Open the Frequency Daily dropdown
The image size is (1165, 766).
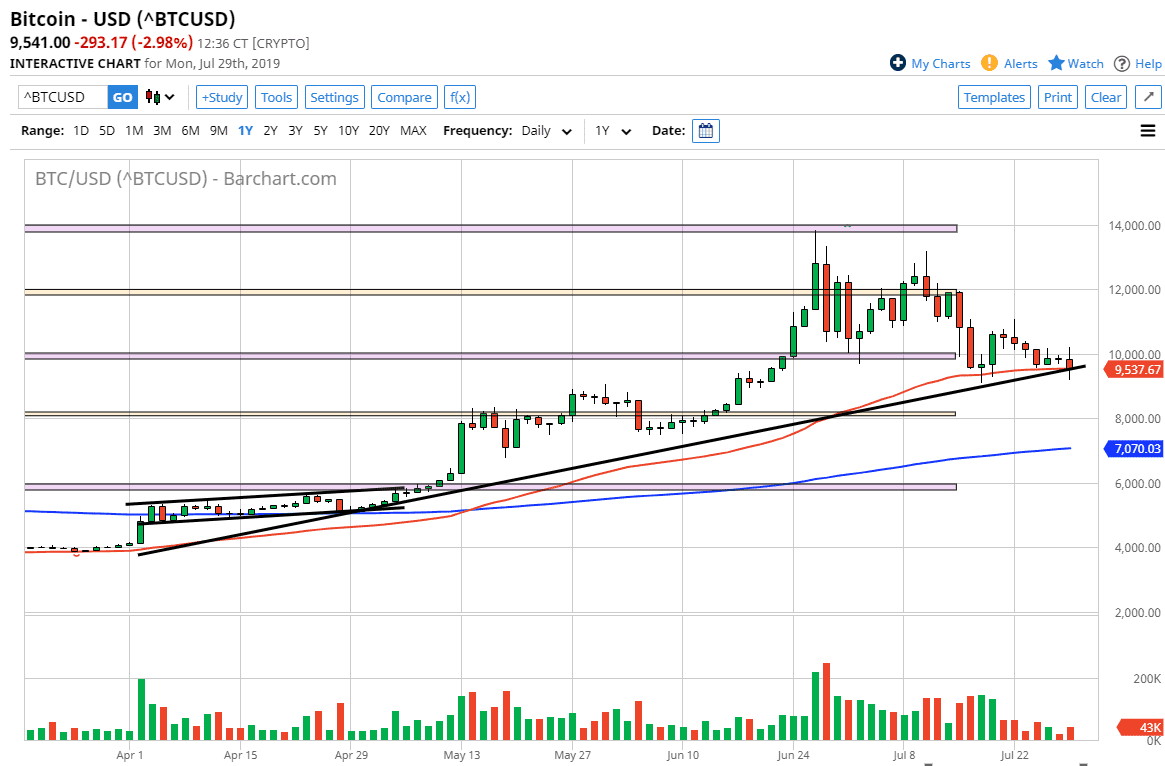click(x=546, y=130)
